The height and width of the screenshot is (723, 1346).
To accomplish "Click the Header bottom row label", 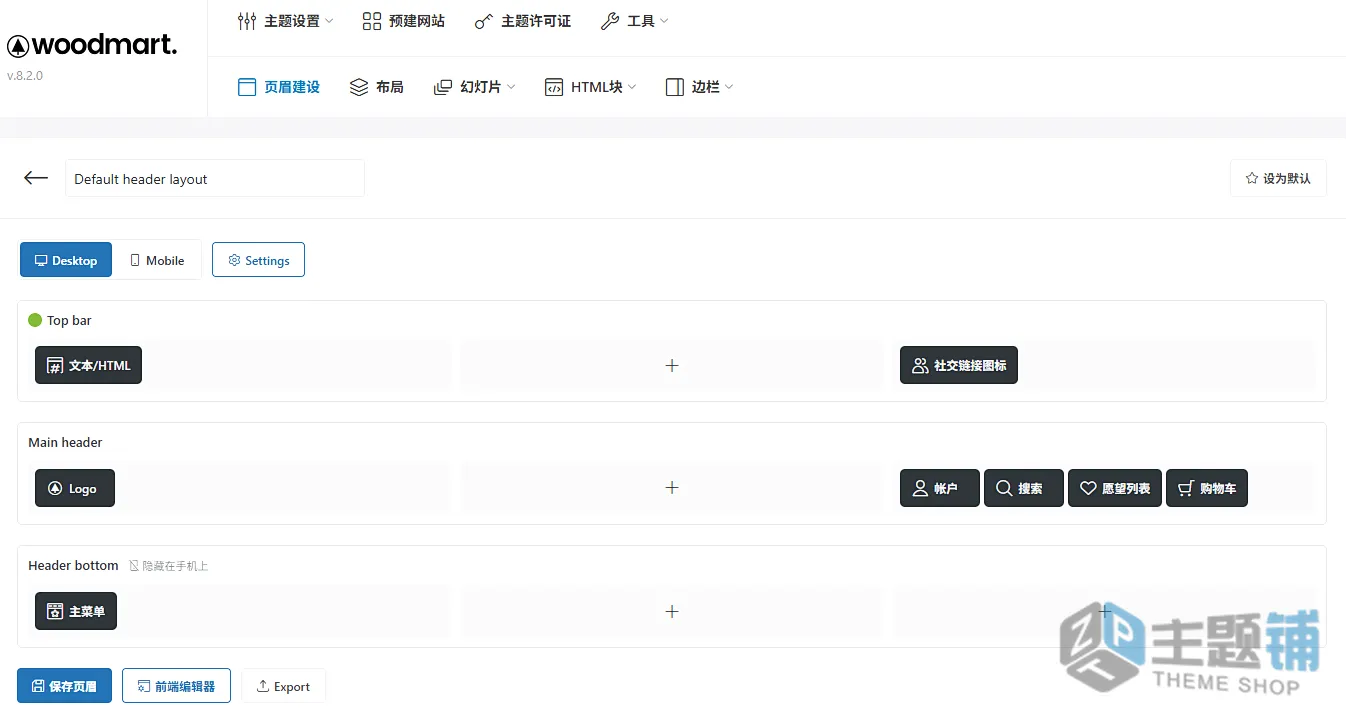I will click(73, 565).
